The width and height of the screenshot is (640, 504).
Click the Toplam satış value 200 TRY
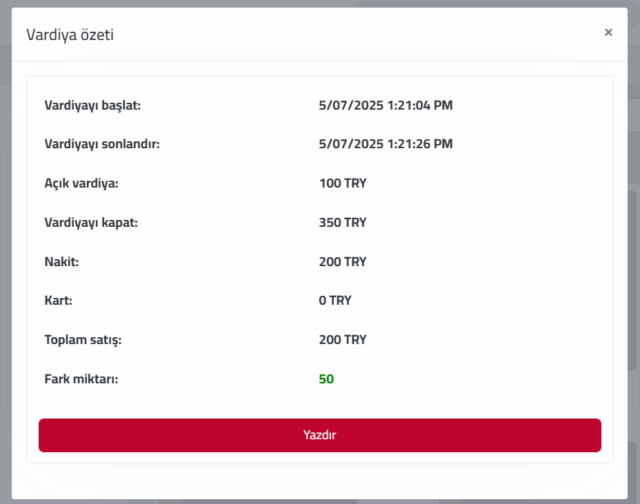coord(343,340)
